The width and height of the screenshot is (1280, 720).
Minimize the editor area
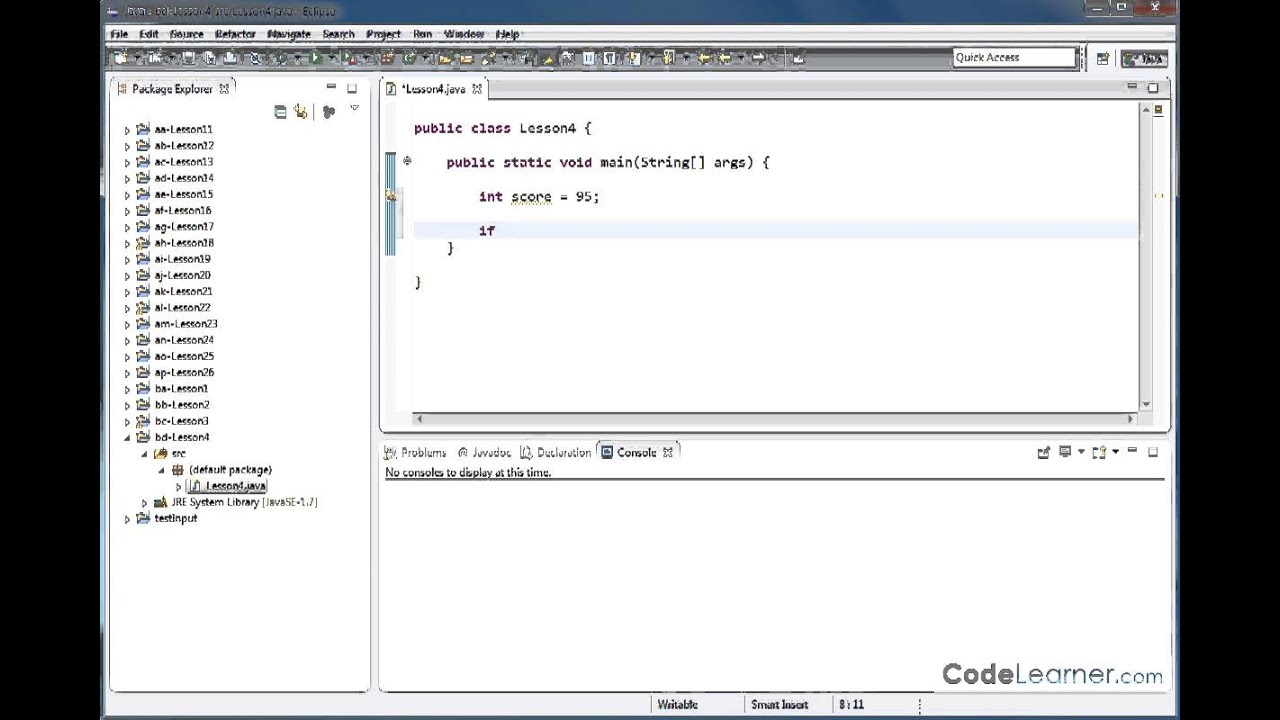coord(1132,87)
